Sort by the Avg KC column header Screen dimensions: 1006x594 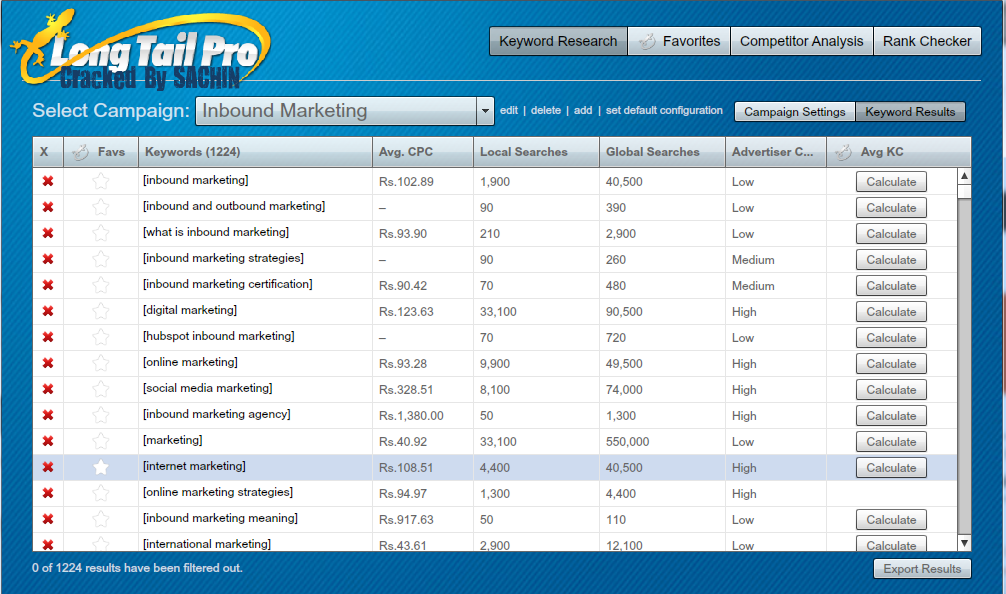898,152
